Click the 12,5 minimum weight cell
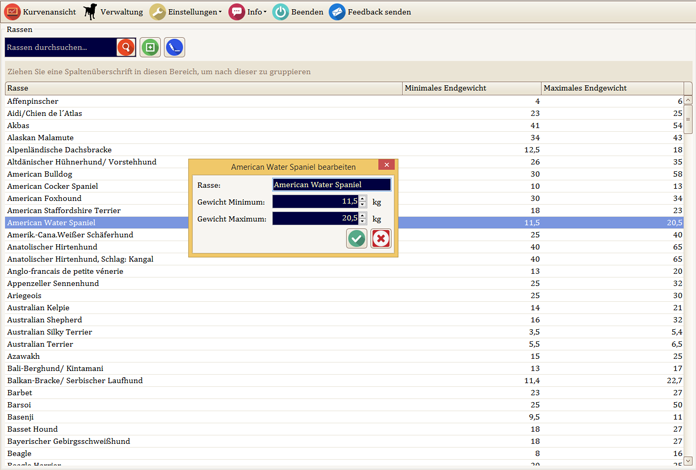 click(x=472, y=150)
